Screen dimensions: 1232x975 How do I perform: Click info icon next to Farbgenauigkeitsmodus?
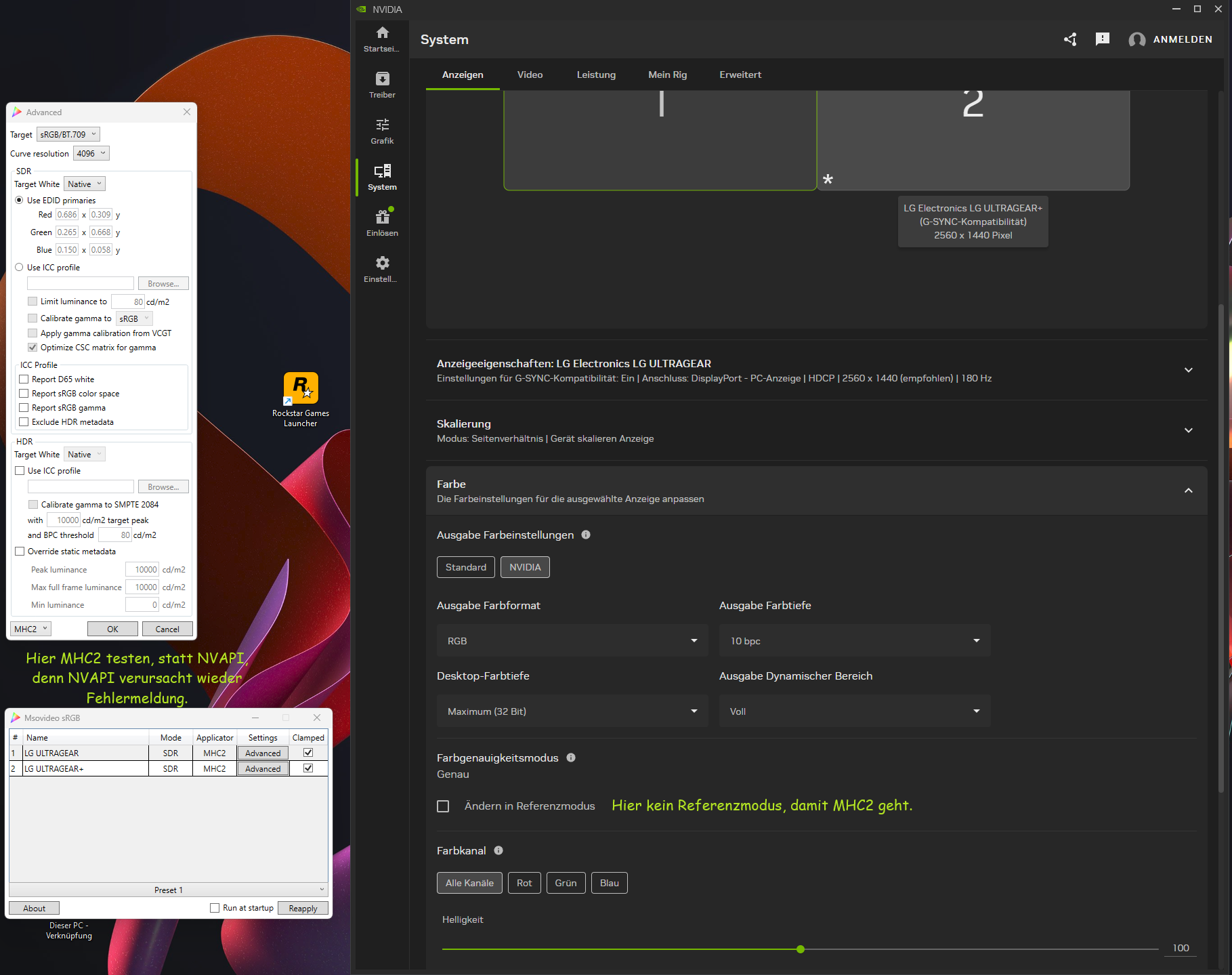[571, 758]
